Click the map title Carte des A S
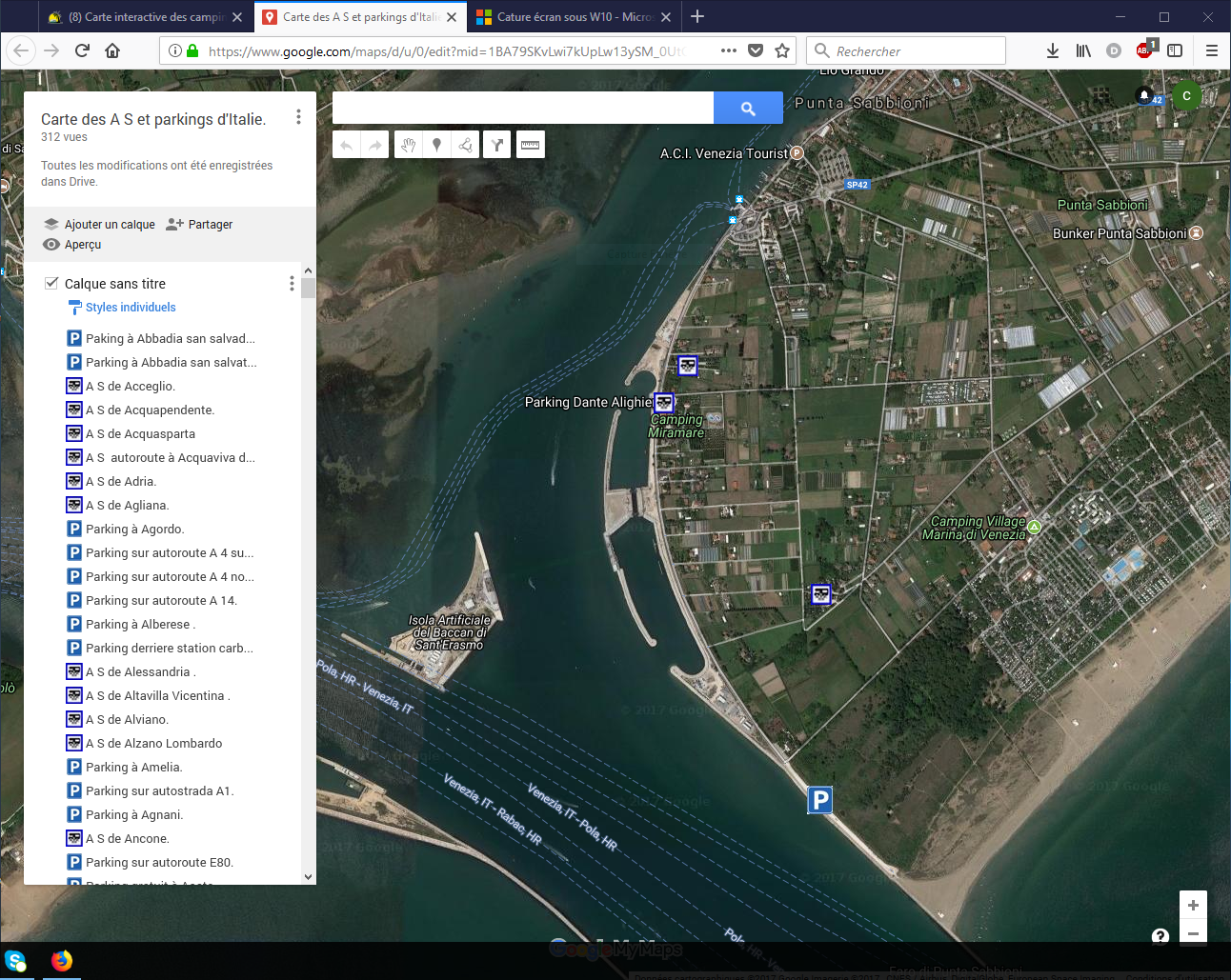This screenshot has height=980, width=1231. 153,119
